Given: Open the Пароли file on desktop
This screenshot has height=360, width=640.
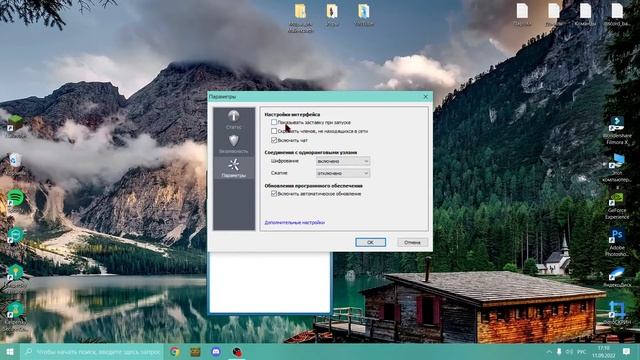Looking at the screenshot, I should coord(522,15).
